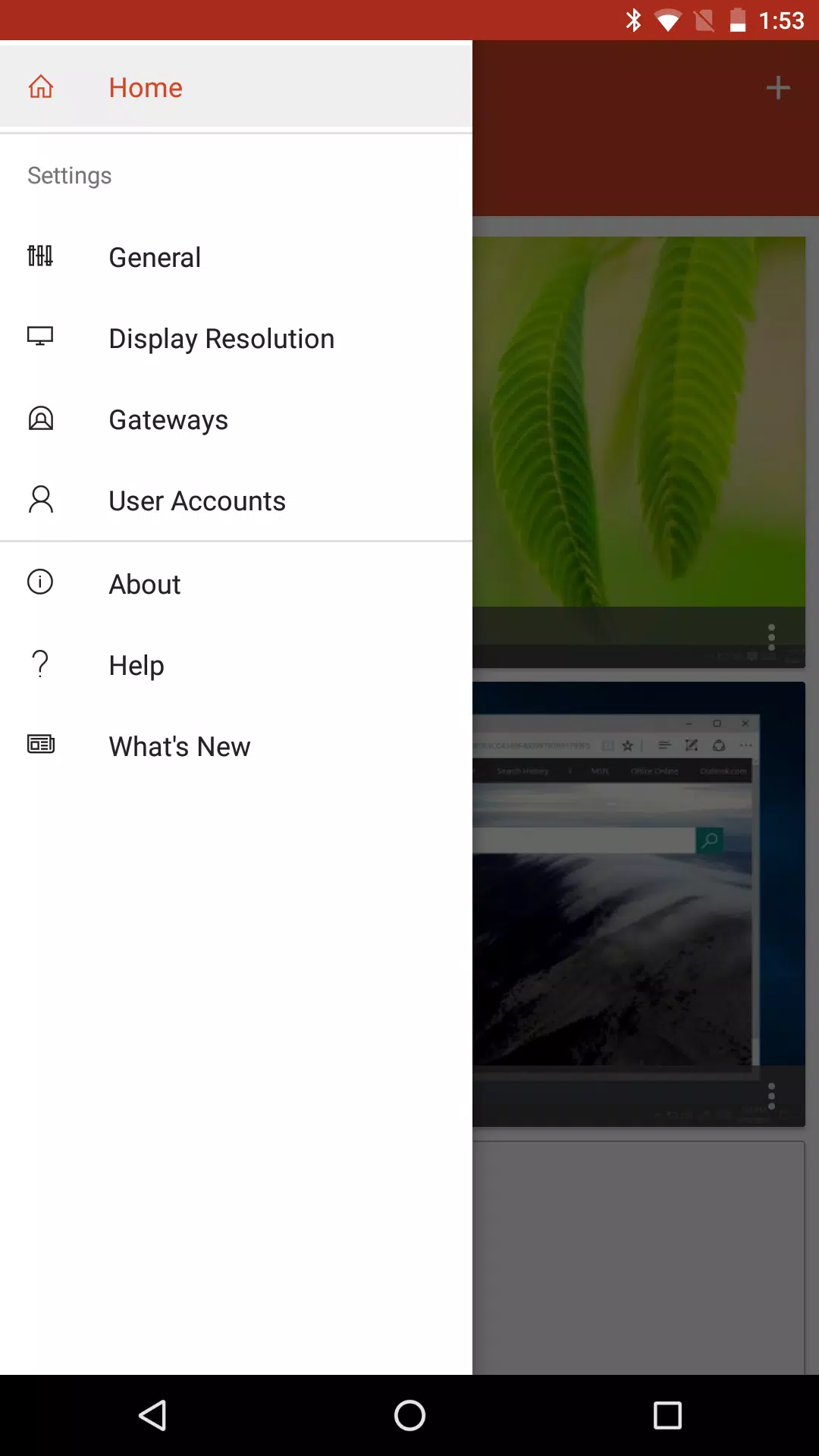819x1456 pixels.
Task: Open the leaf wallpaper desktop thumbnail
Action: (639, 422)
